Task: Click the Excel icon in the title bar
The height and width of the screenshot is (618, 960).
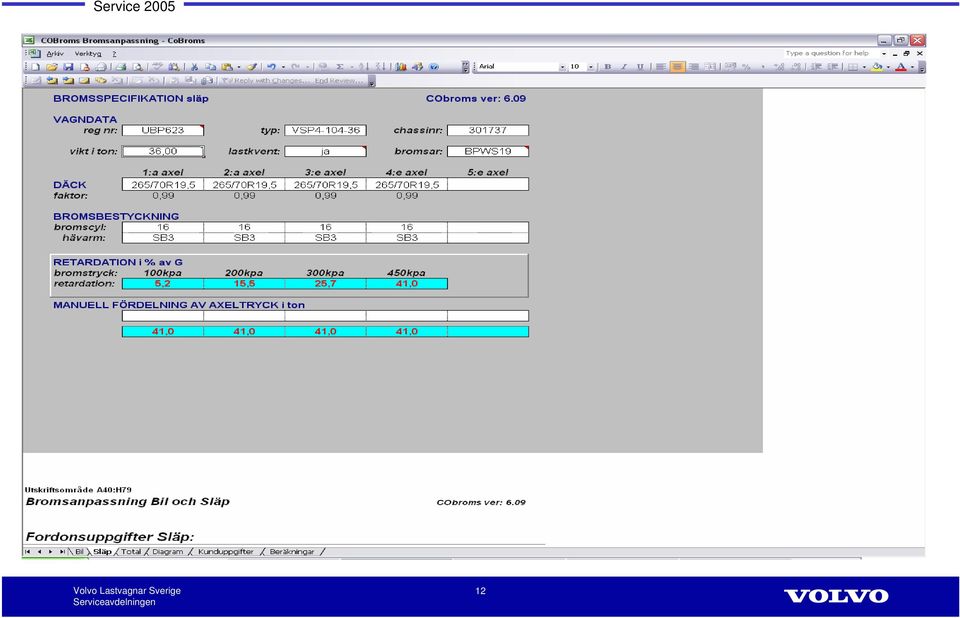Action: click(29, 40)
